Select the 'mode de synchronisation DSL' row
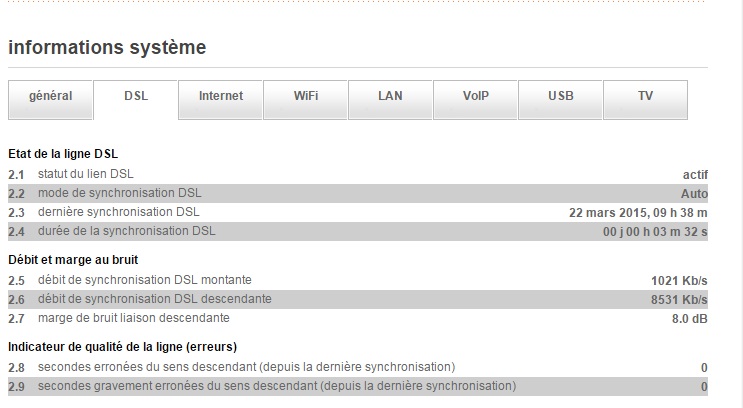Screen dimensions: 743x408 tap(119, 193)
